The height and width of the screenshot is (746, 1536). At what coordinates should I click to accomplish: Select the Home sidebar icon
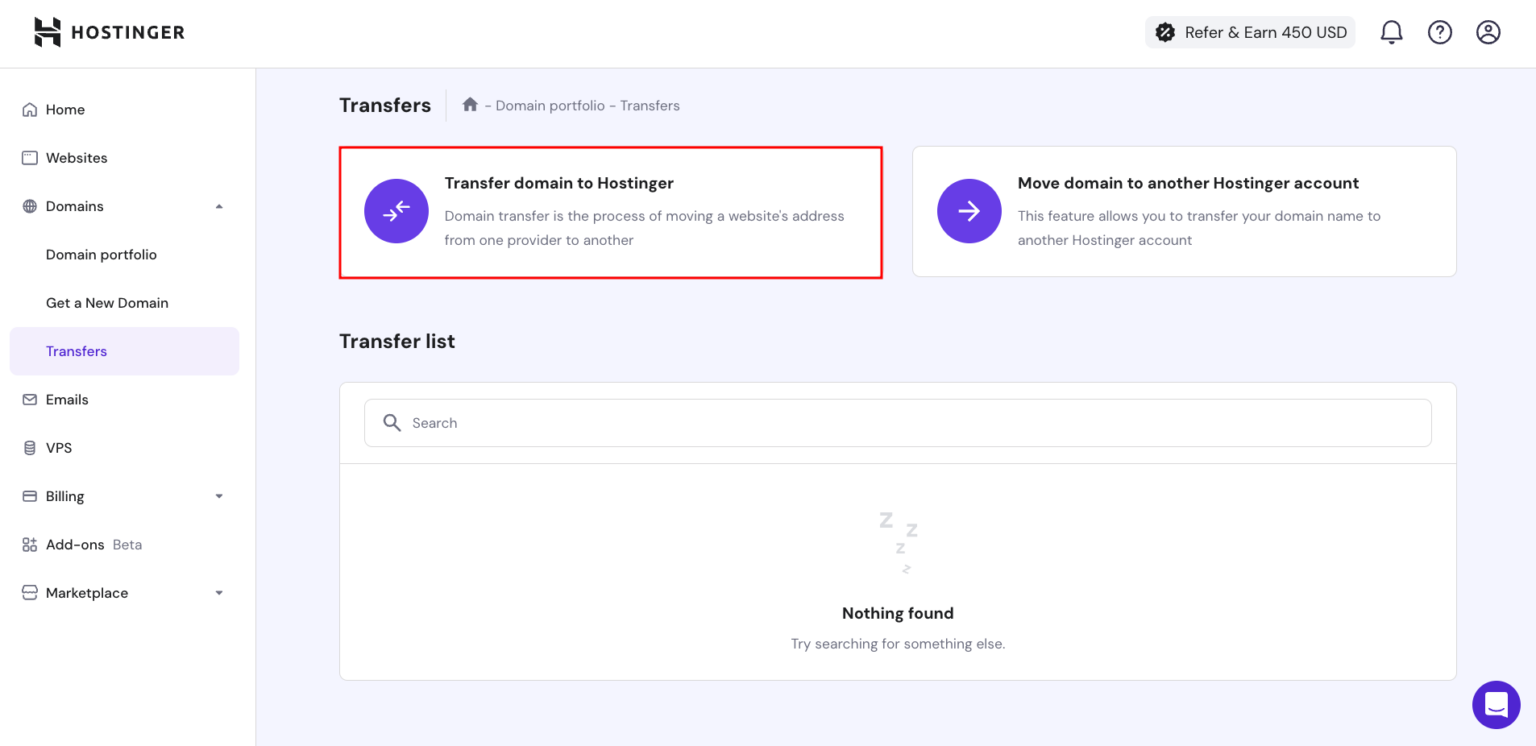[x=28, y=109]
